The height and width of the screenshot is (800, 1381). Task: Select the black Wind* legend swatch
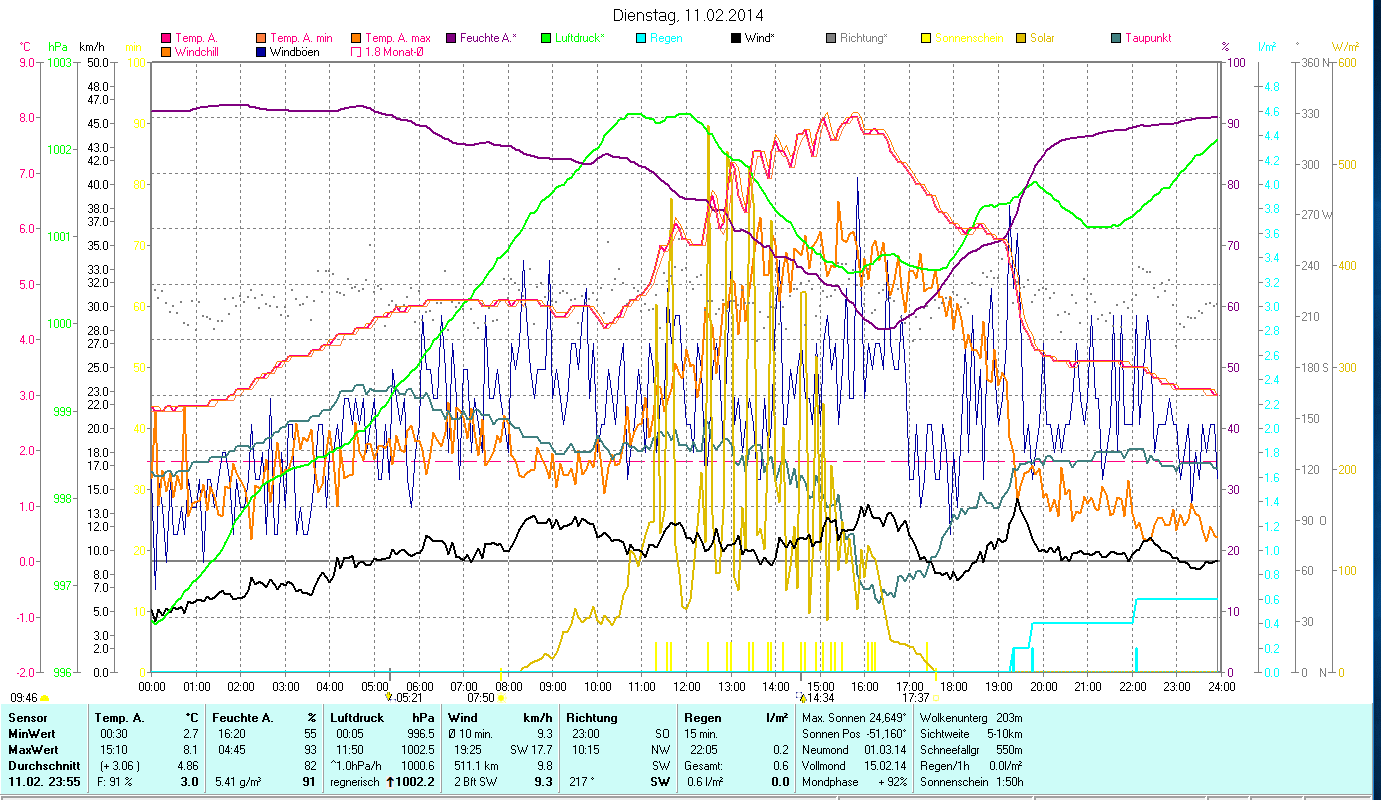tap(736, 38)
